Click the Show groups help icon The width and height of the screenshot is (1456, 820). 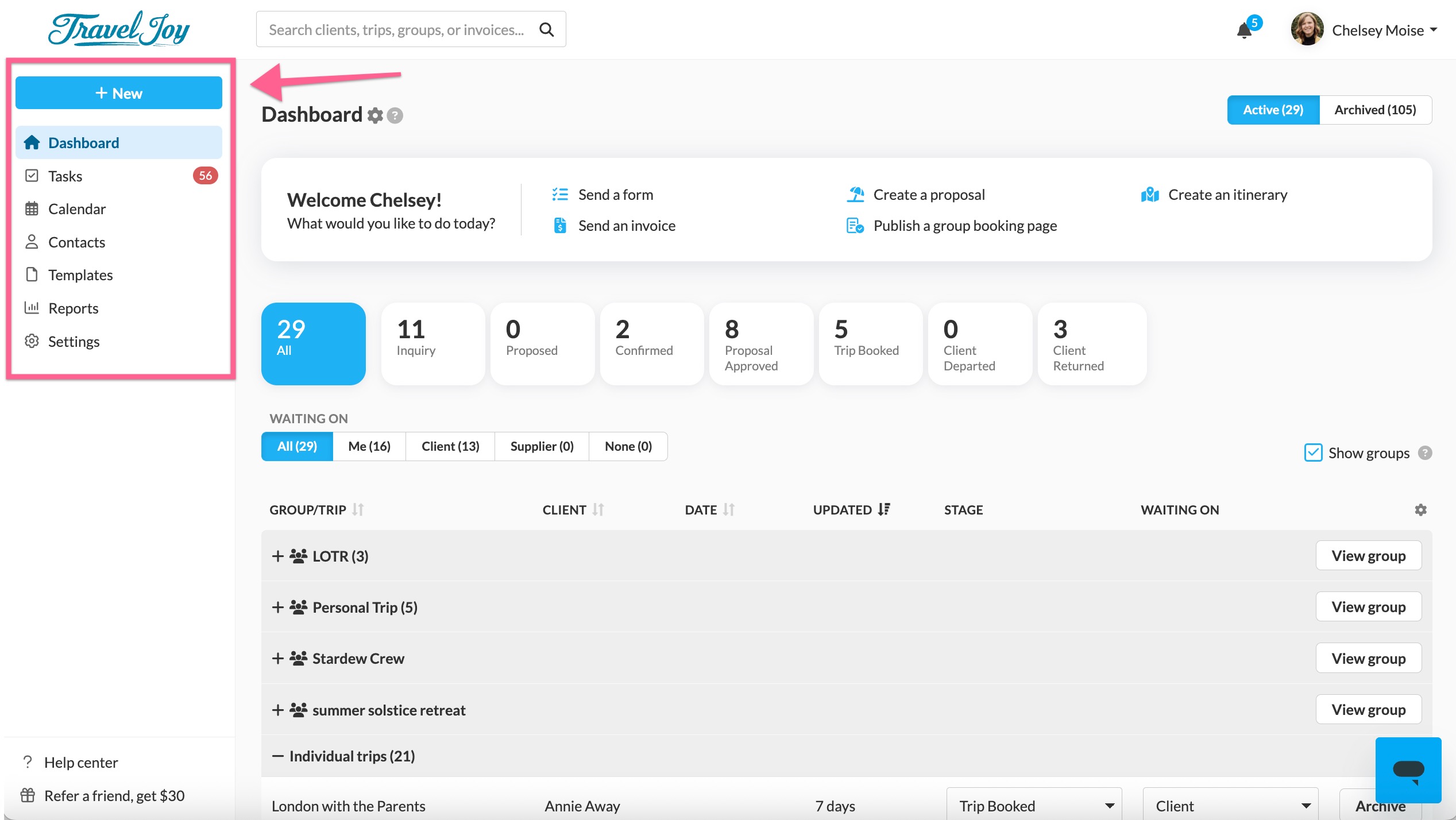point(1425,453)
